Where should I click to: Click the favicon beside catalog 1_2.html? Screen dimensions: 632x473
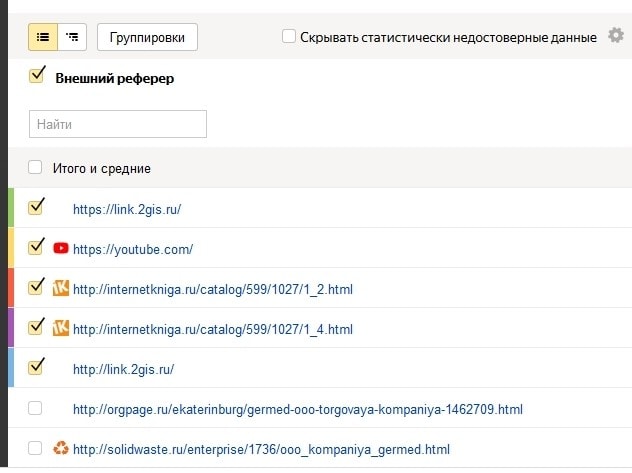pyautogui.click(x=61, y=289)
